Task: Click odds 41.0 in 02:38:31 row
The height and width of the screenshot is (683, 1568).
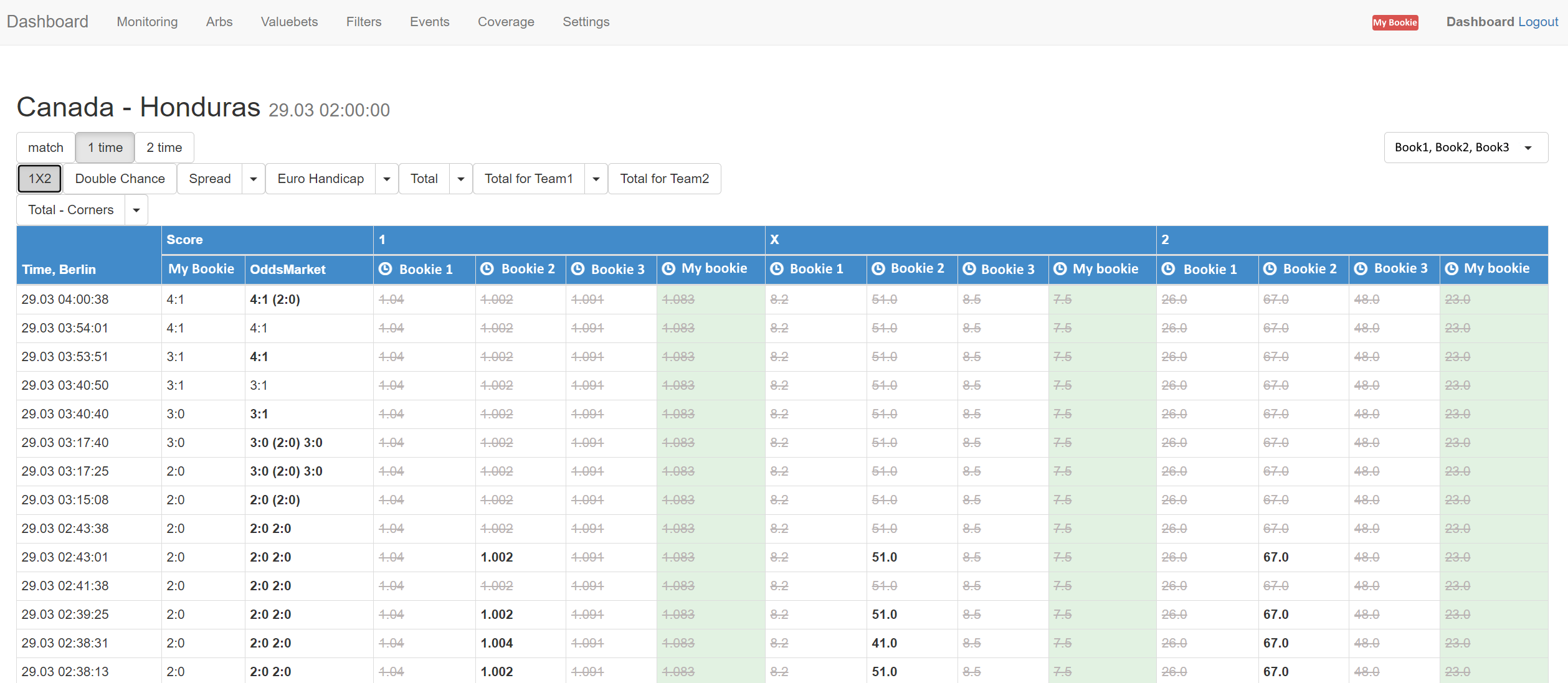Action: coord(884,643)
